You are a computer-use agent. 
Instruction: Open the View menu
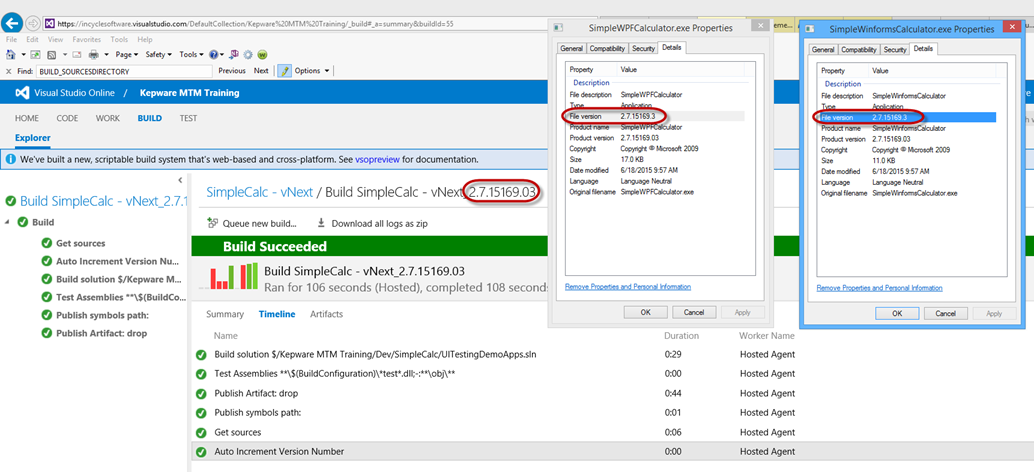click(55, 40)
